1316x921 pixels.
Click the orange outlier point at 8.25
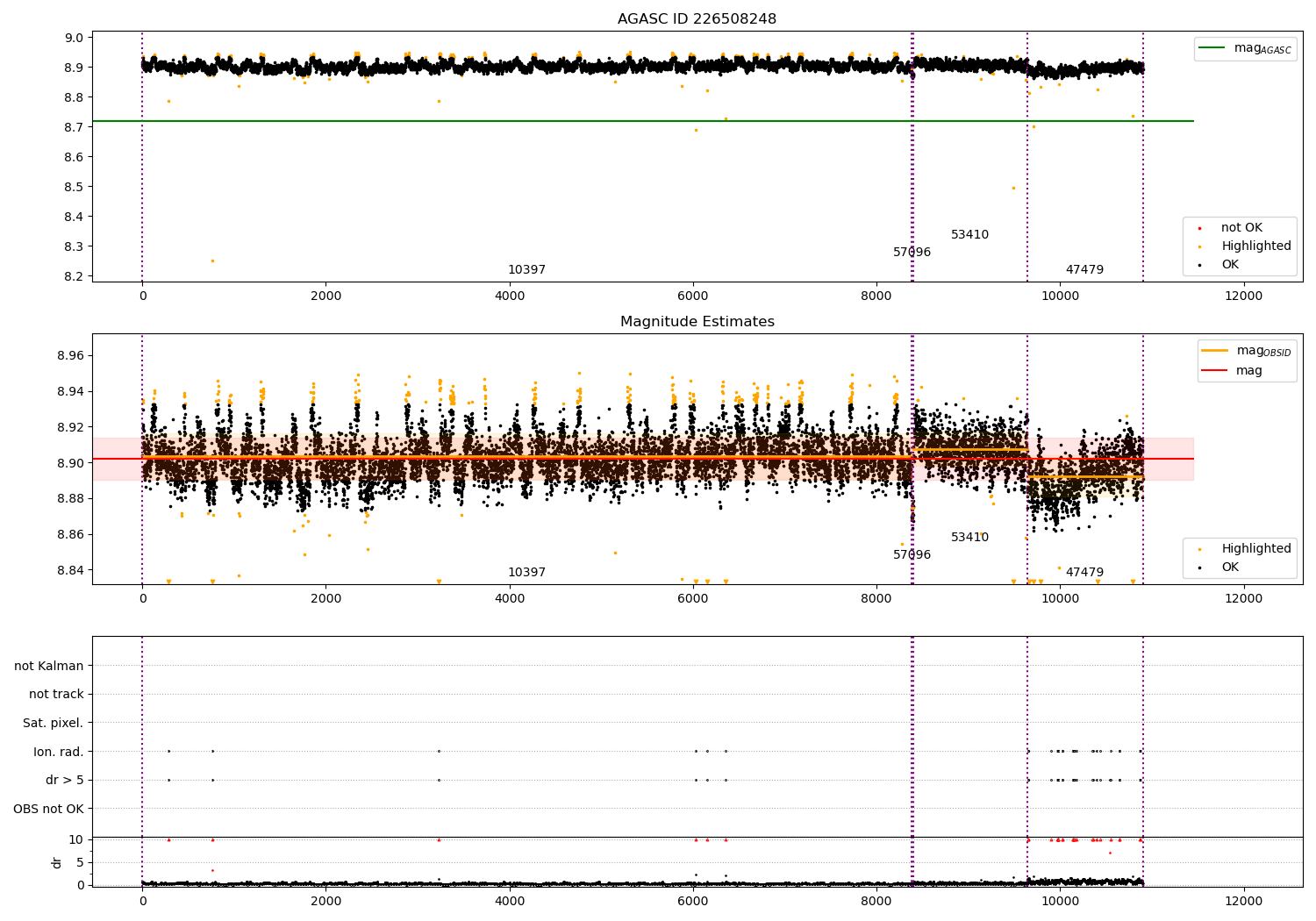[x=212, y=261]
